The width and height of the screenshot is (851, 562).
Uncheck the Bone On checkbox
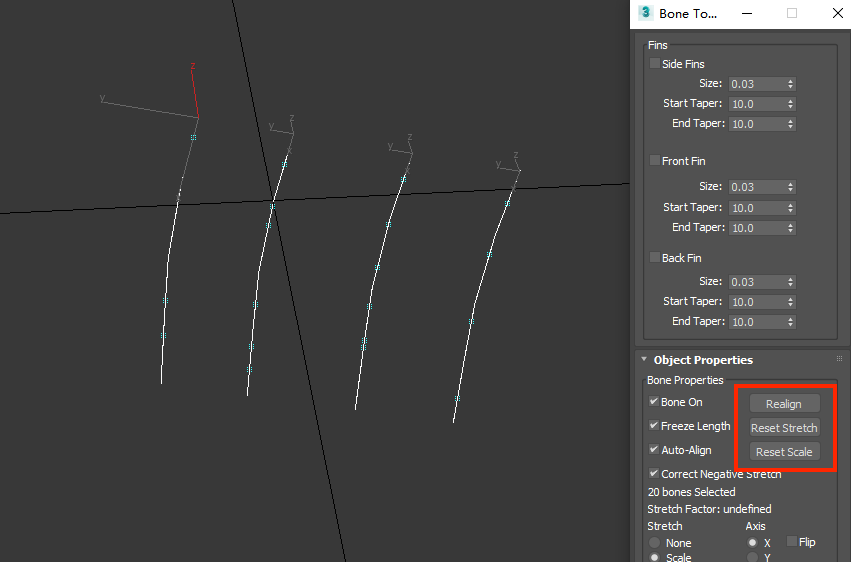[x=653, y=402]
